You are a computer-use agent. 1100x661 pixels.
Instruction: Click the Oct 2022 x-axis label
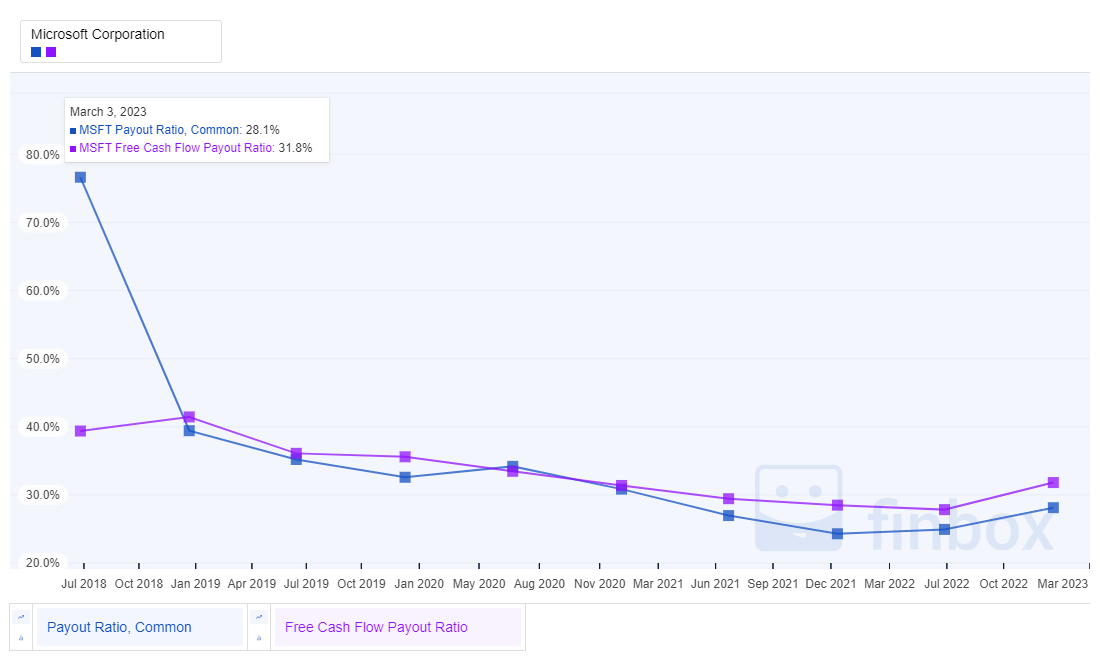(1004, 584)
